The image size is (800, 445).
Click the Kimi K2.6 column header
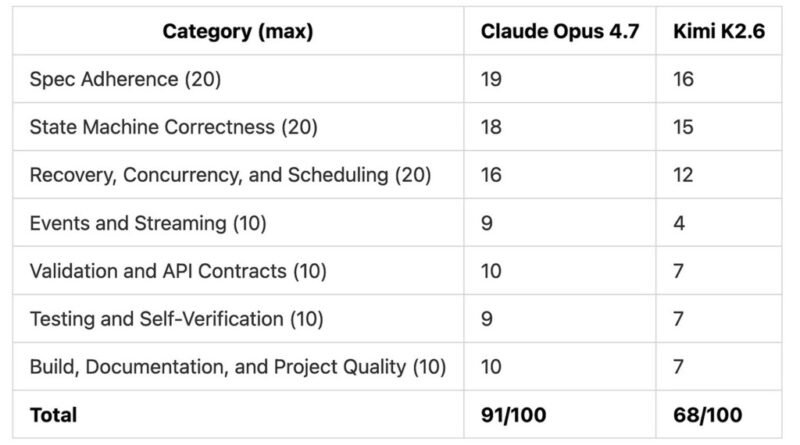pyautogui.click(x=719, y=32)
